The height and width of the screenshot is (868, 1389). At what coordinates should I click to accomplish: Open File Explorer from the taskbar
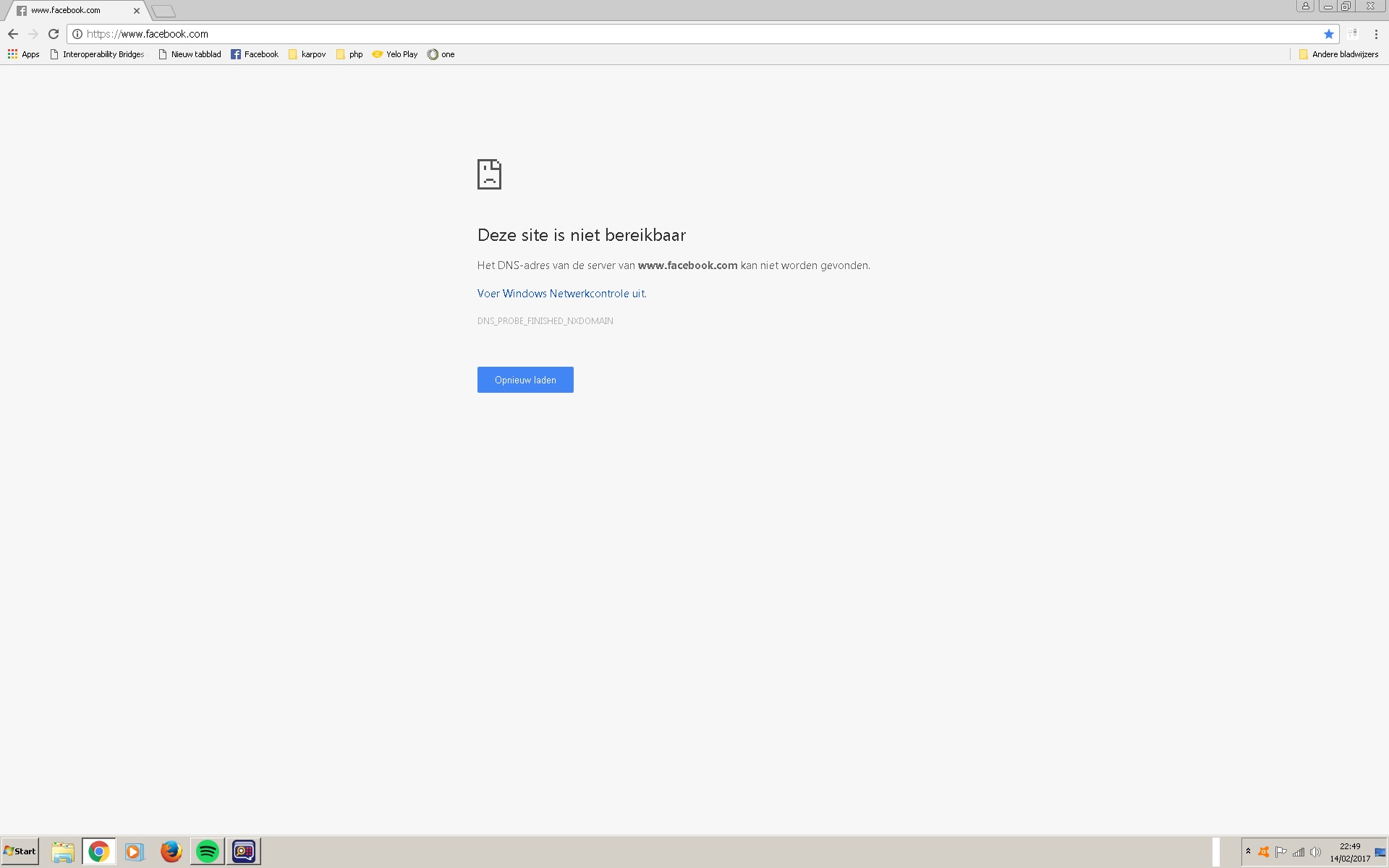[63, 852]
